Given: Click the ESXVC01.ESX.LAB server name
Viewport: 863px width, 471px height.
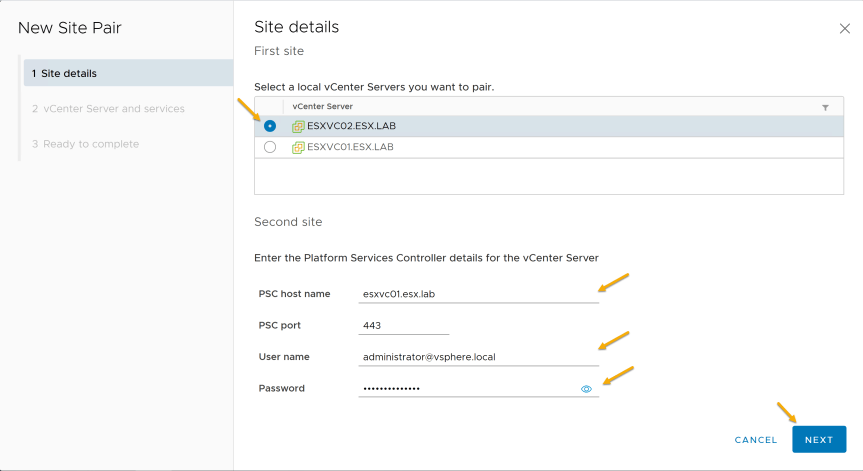Looking at the screenshot, I should [350, 147].
